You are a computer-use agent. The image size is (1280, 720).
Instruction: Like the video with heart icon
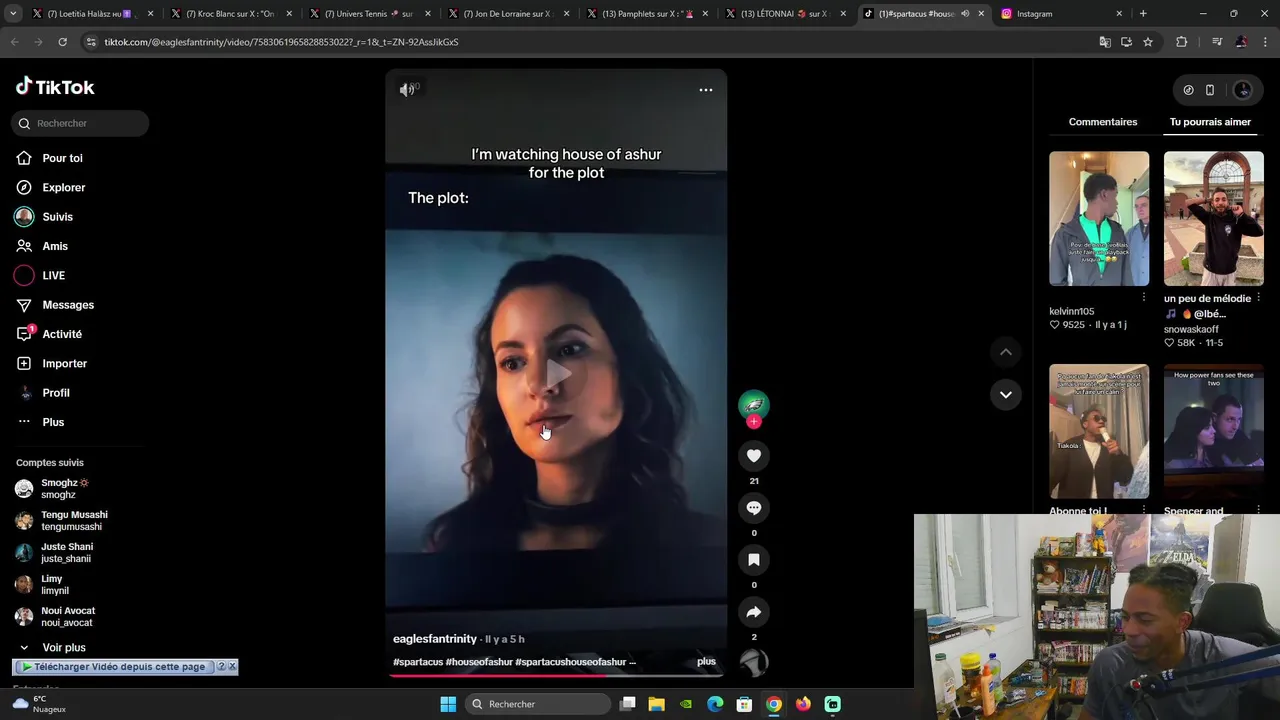point(754,456)
